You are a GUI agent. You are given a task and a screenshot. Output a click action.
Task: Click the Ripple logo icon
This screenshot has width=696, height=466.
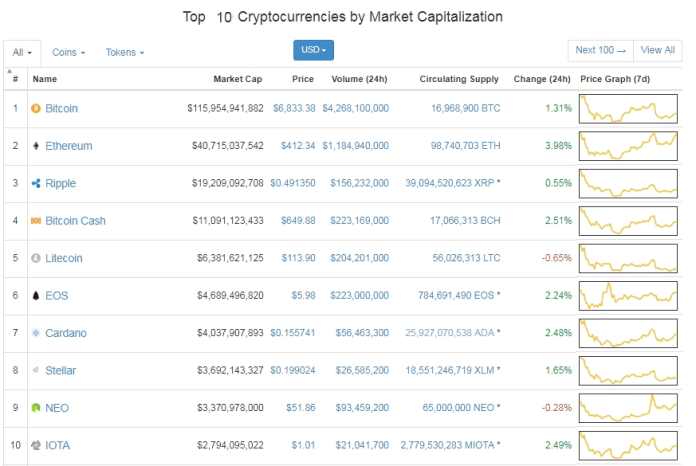(x=36, y=183)
